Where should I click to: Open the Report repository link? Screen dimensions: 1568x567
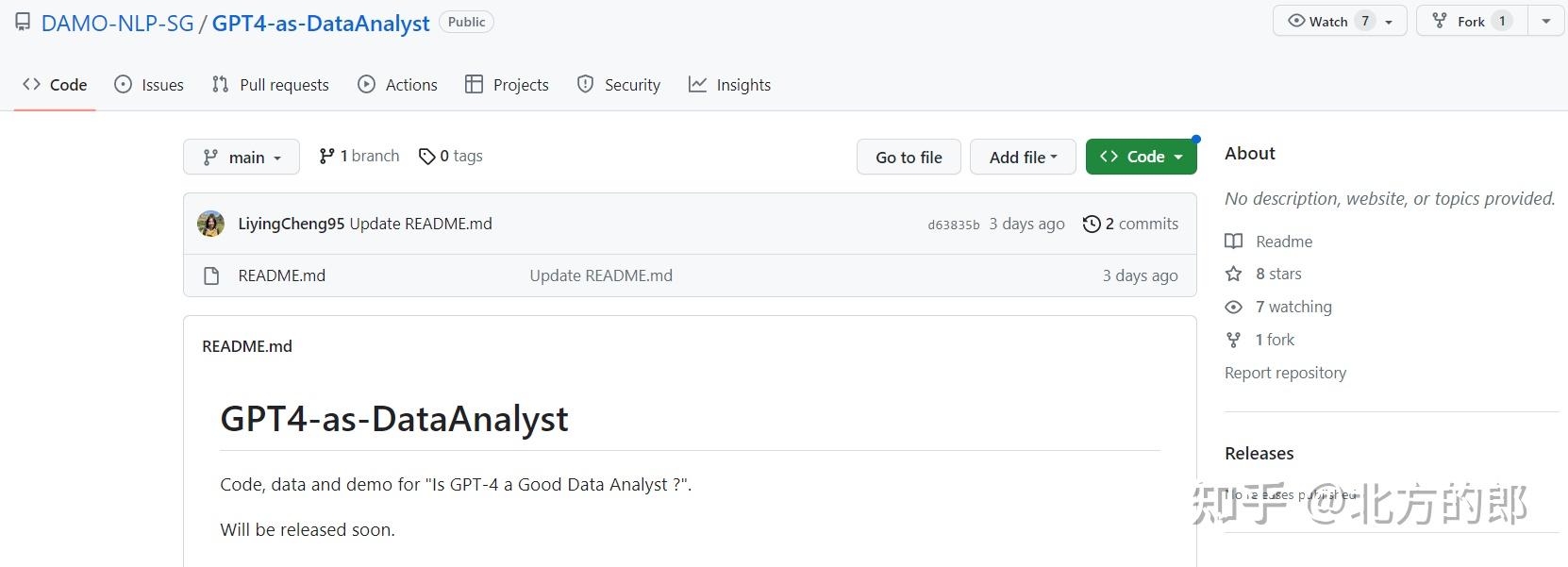pos(1285,373)
